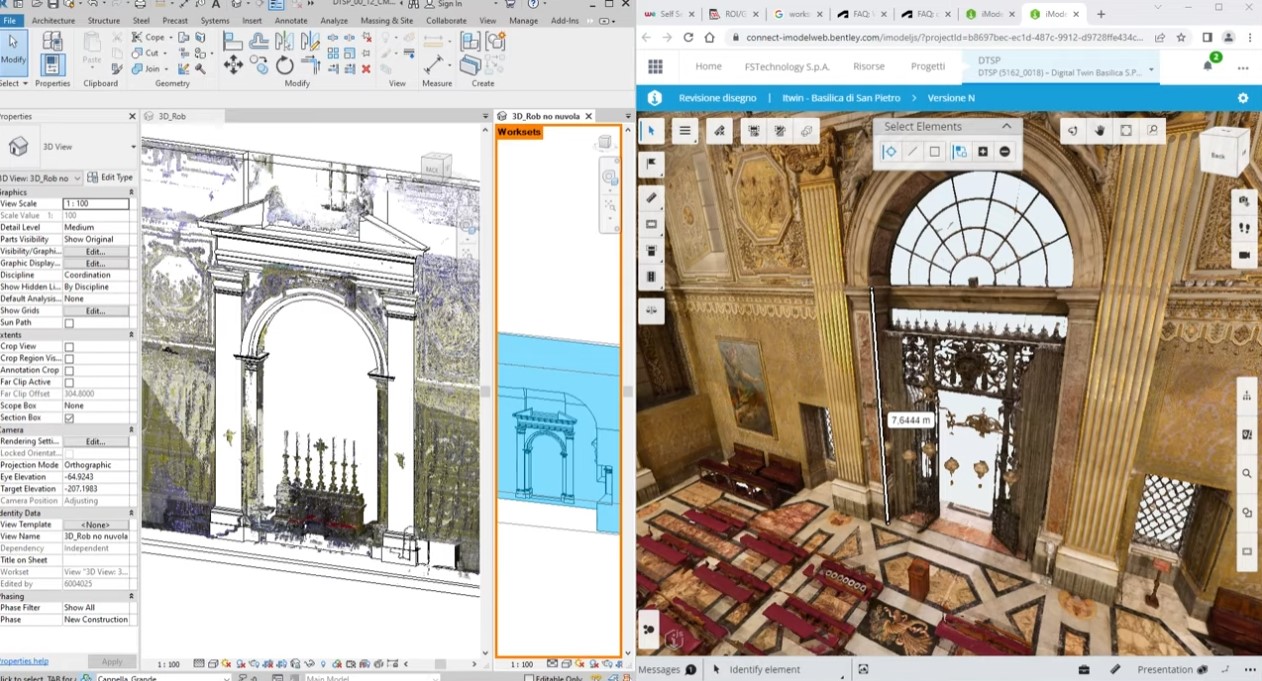Click the Itwin - Basilica di San Pietro breadcrumb
Viewport: 1262px width, 681px height.
[x=842, y=98]
